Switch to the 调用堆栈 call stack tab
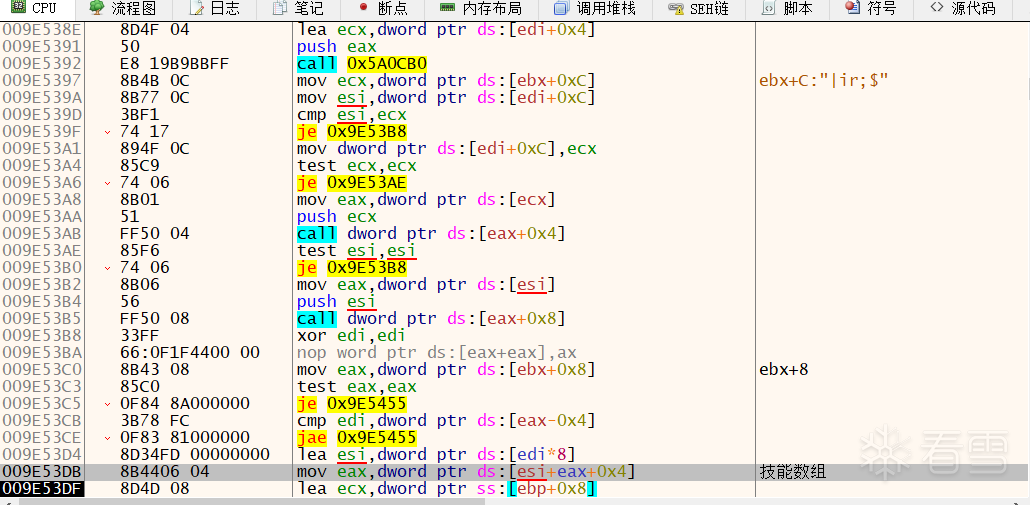This screenshot has height=505, width=1030. pyautogui.click(x=595, y=9)
